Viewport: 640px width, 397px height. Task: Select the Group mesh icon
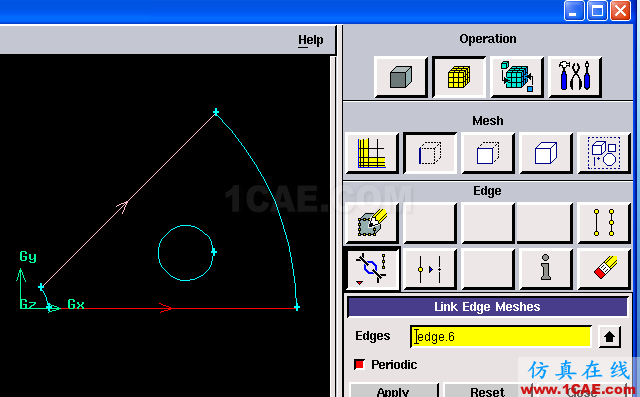(604, 153)
